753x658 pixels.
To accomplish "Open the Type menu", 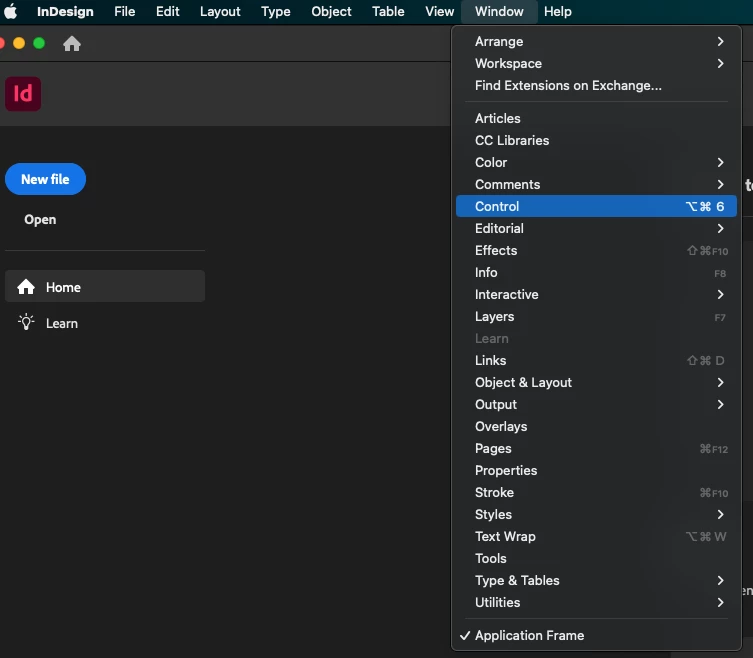I will (x=276, y=12).
